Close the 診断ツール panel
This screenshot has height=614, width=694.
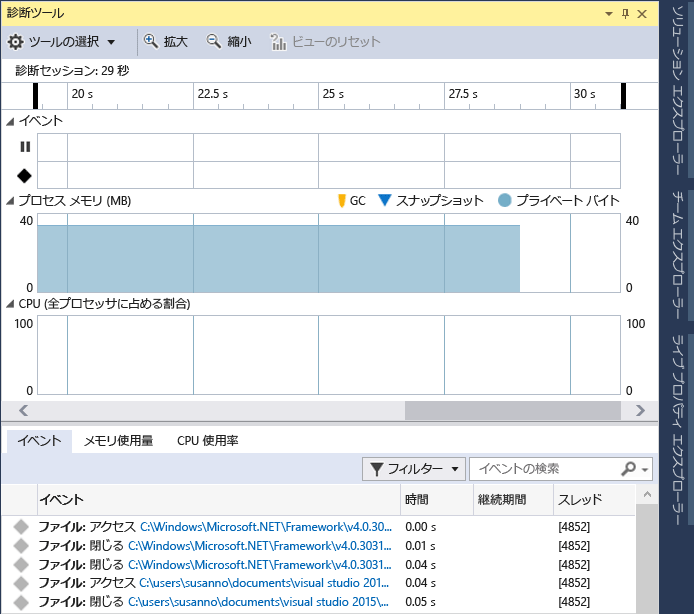(642, 14)
